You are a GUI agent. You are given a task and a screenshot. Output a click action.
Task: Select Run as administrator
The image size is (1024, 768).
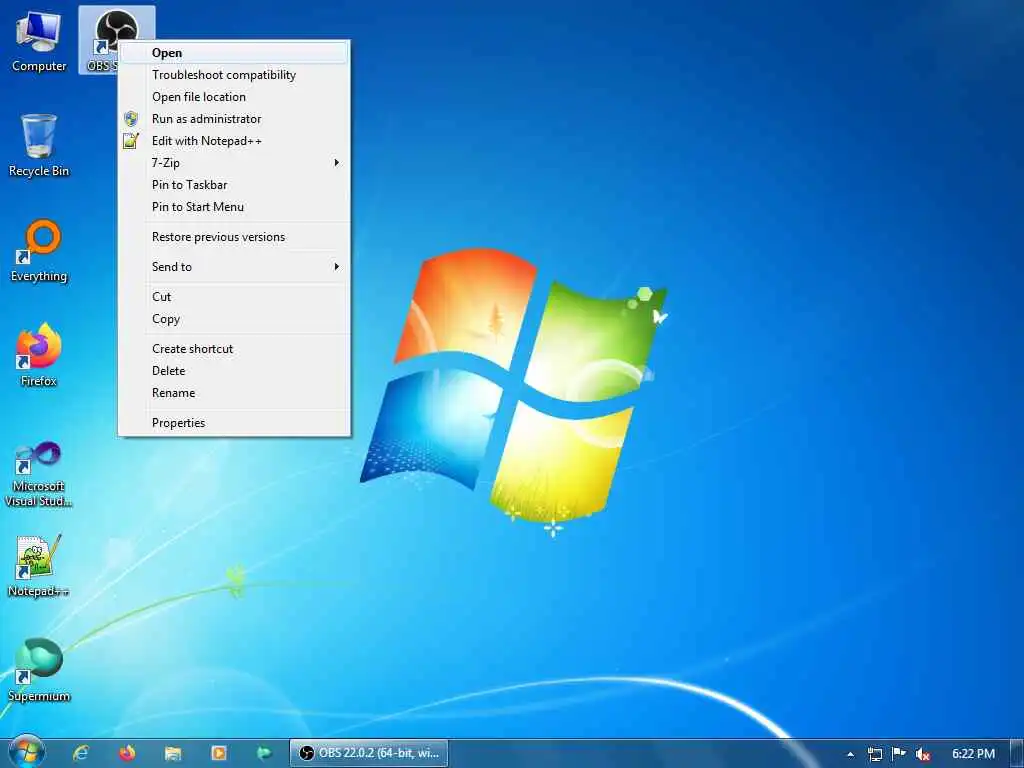234,119
